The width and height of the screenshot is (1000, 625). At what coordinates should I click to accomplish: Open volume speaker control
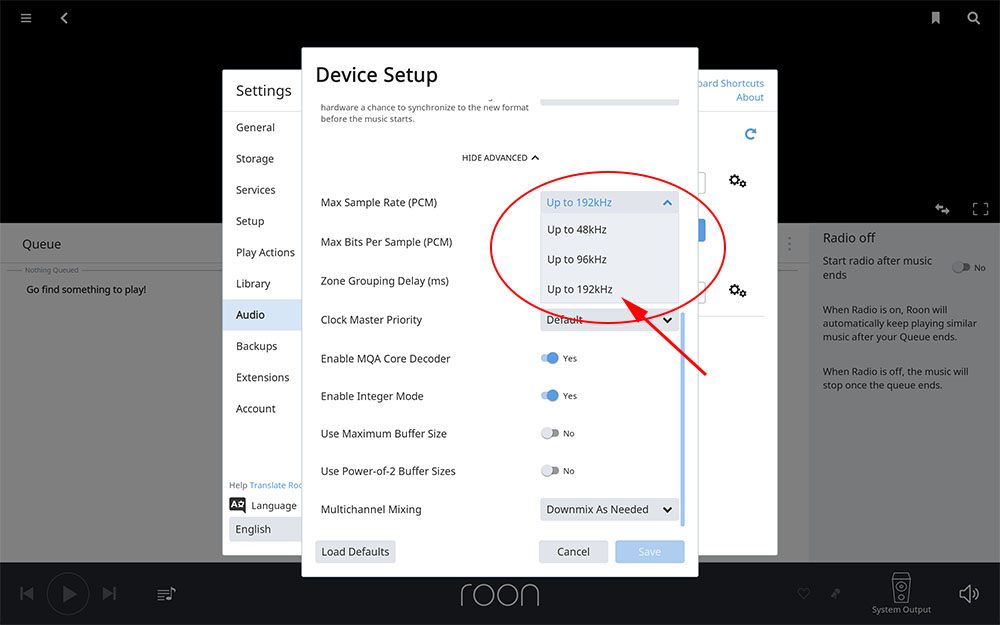pyautogui.click(x=968, y=594)
